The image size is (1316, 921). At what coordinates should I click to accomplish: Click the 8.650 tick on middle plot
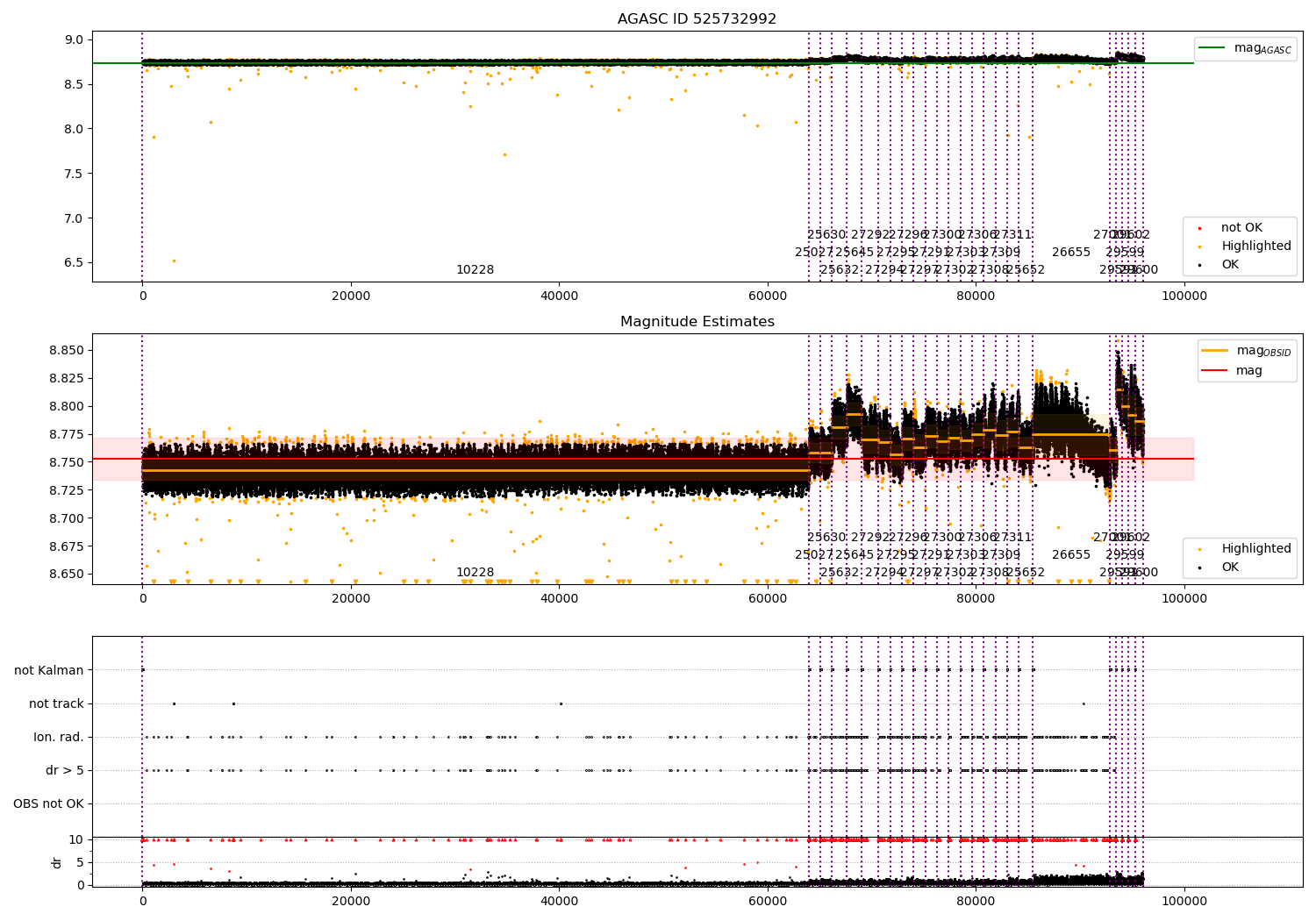pos(67,575)
